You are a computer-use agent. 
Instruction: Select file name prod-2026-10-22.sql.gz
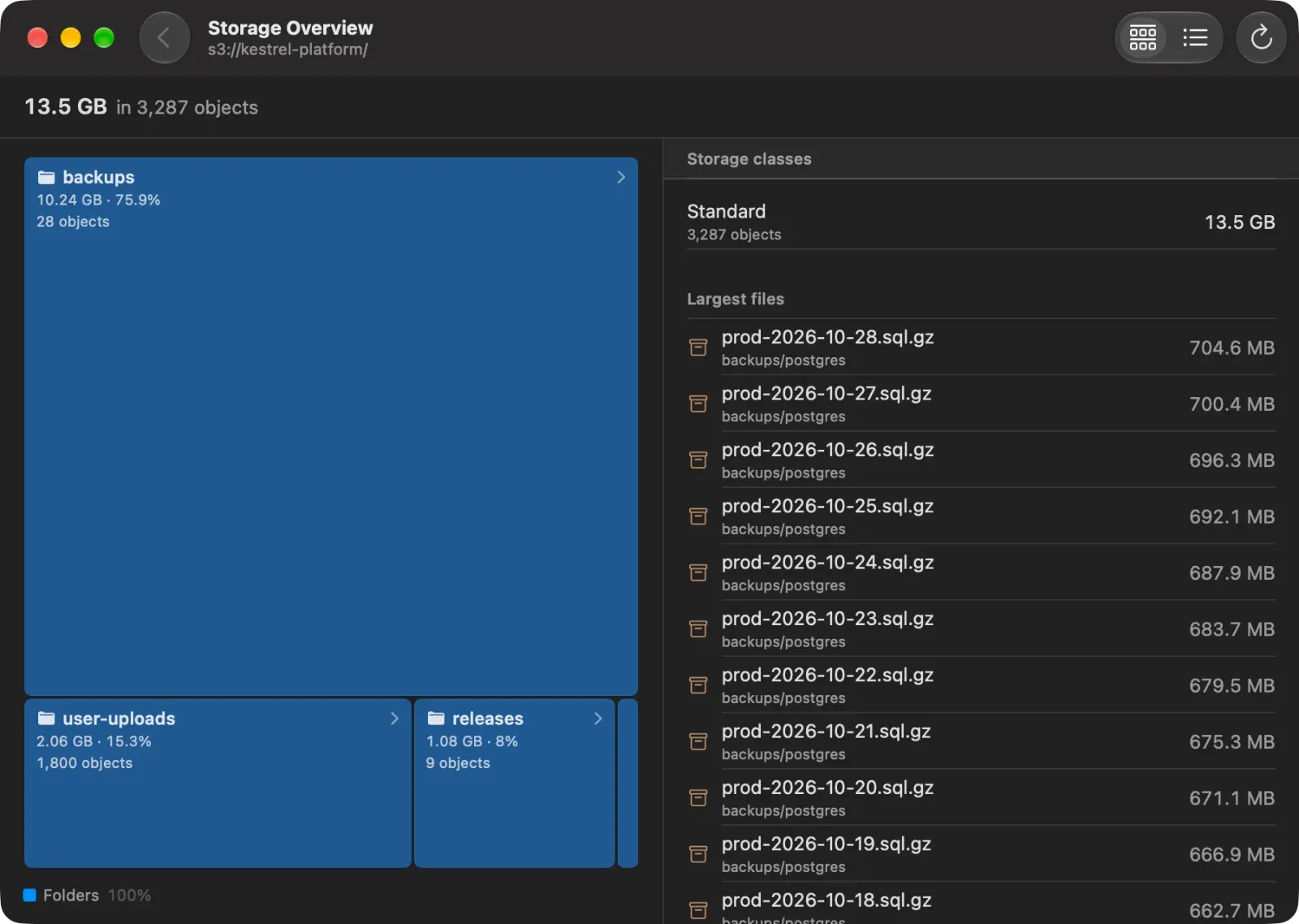tap(827, 675)
